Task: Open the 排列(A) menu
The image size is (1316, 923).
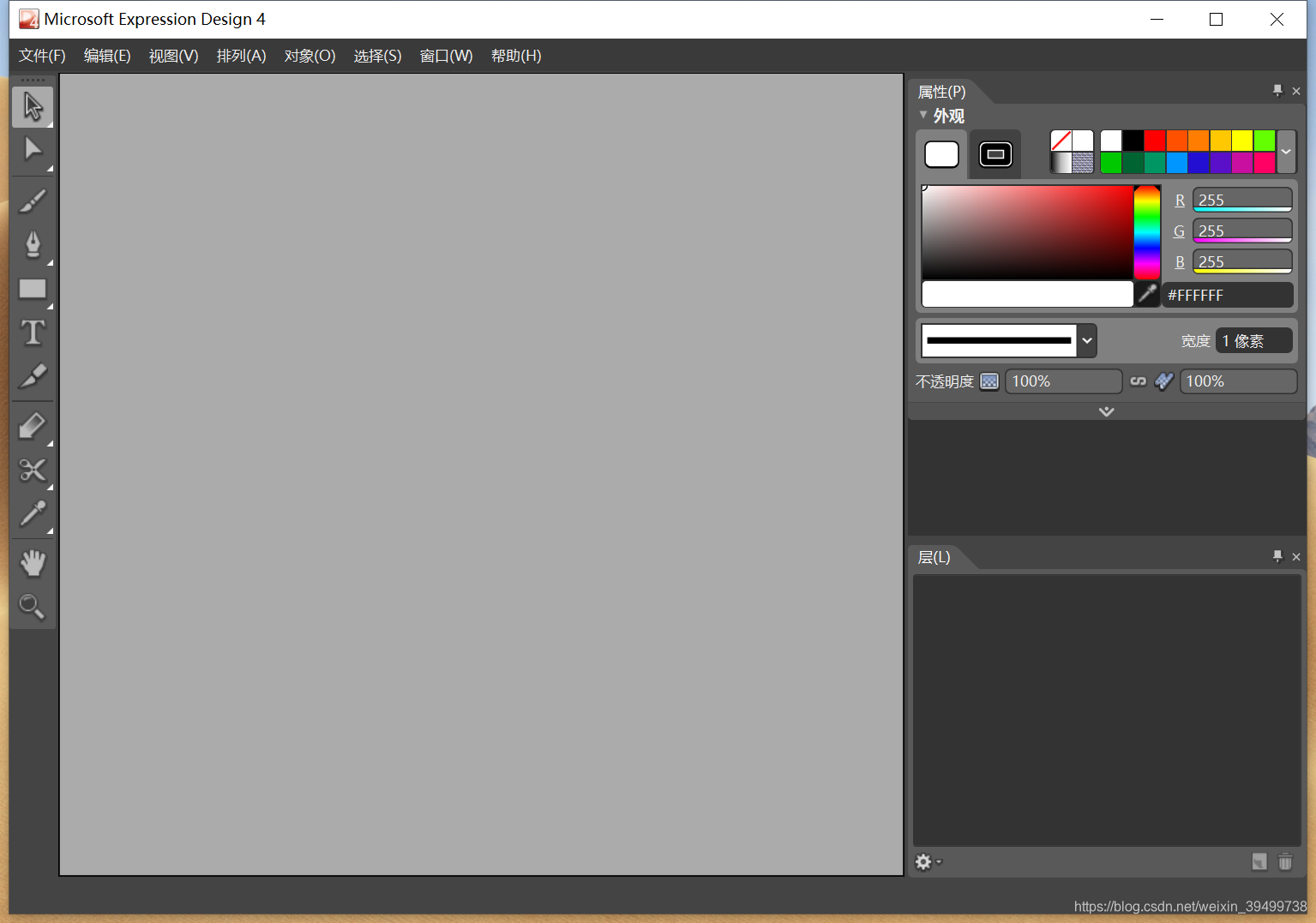Action: pyautogui.click(x=241, y=56)
